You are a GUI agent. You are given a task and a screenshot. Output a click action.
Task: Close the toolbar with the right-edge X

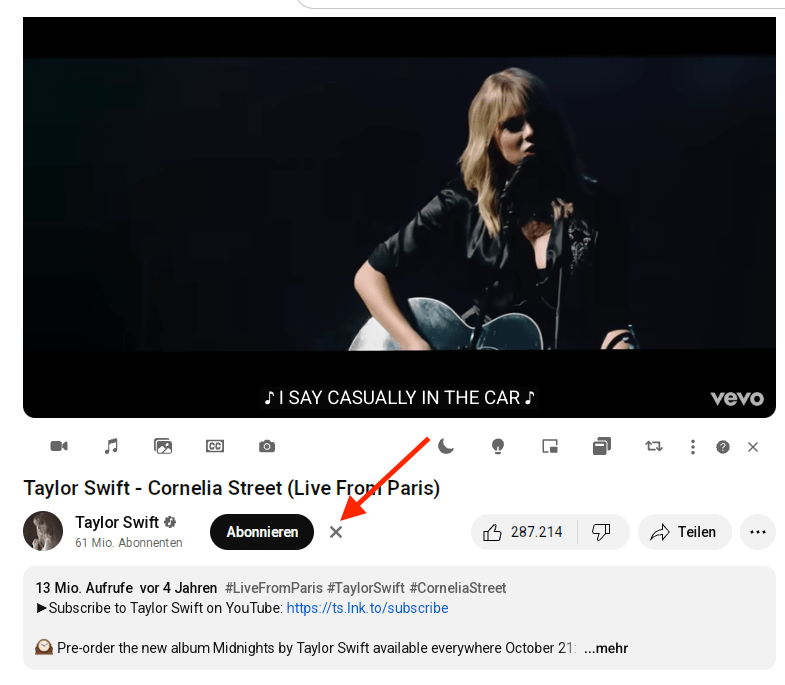(x=753, y=447)
